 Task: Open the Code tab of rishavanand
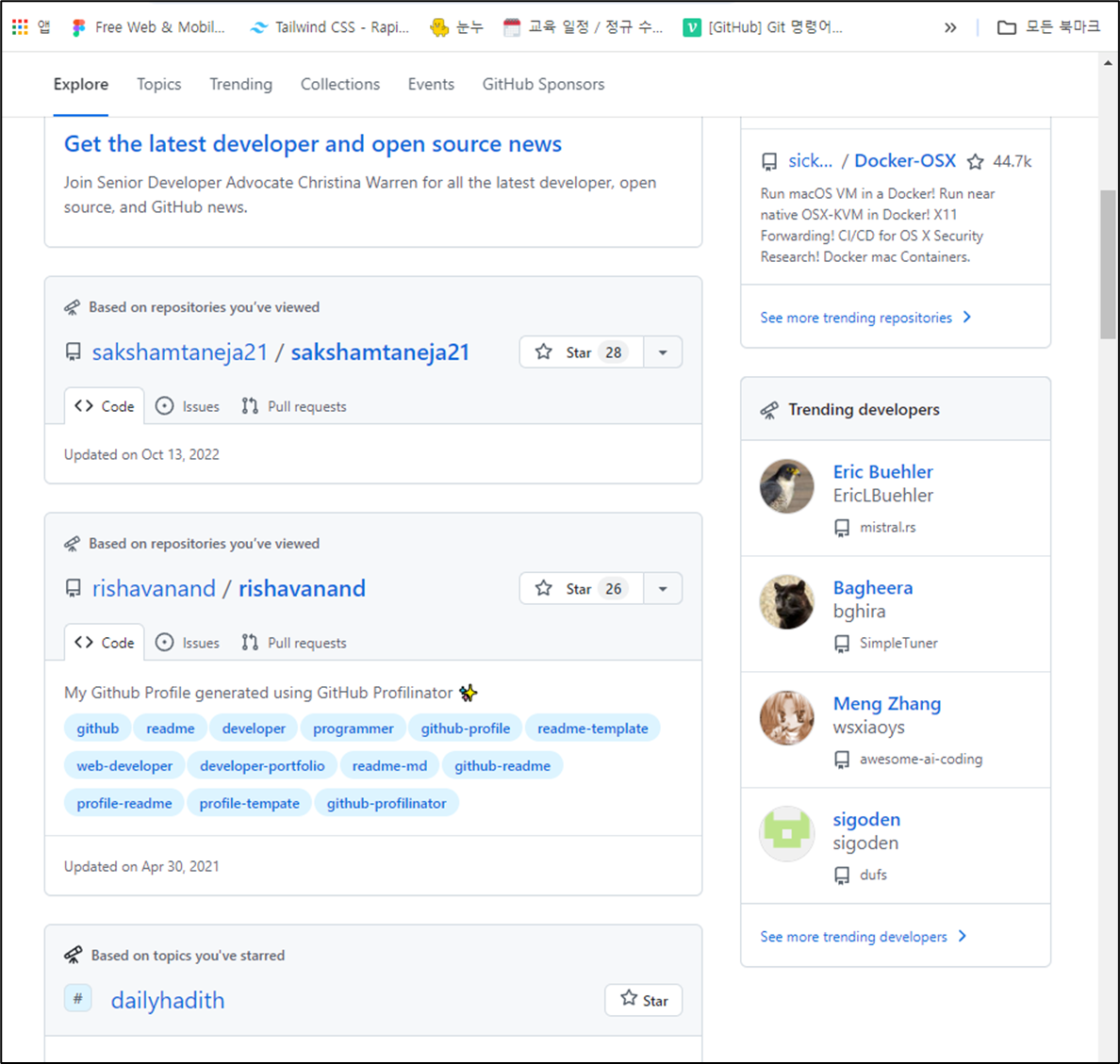pos(105,643)
